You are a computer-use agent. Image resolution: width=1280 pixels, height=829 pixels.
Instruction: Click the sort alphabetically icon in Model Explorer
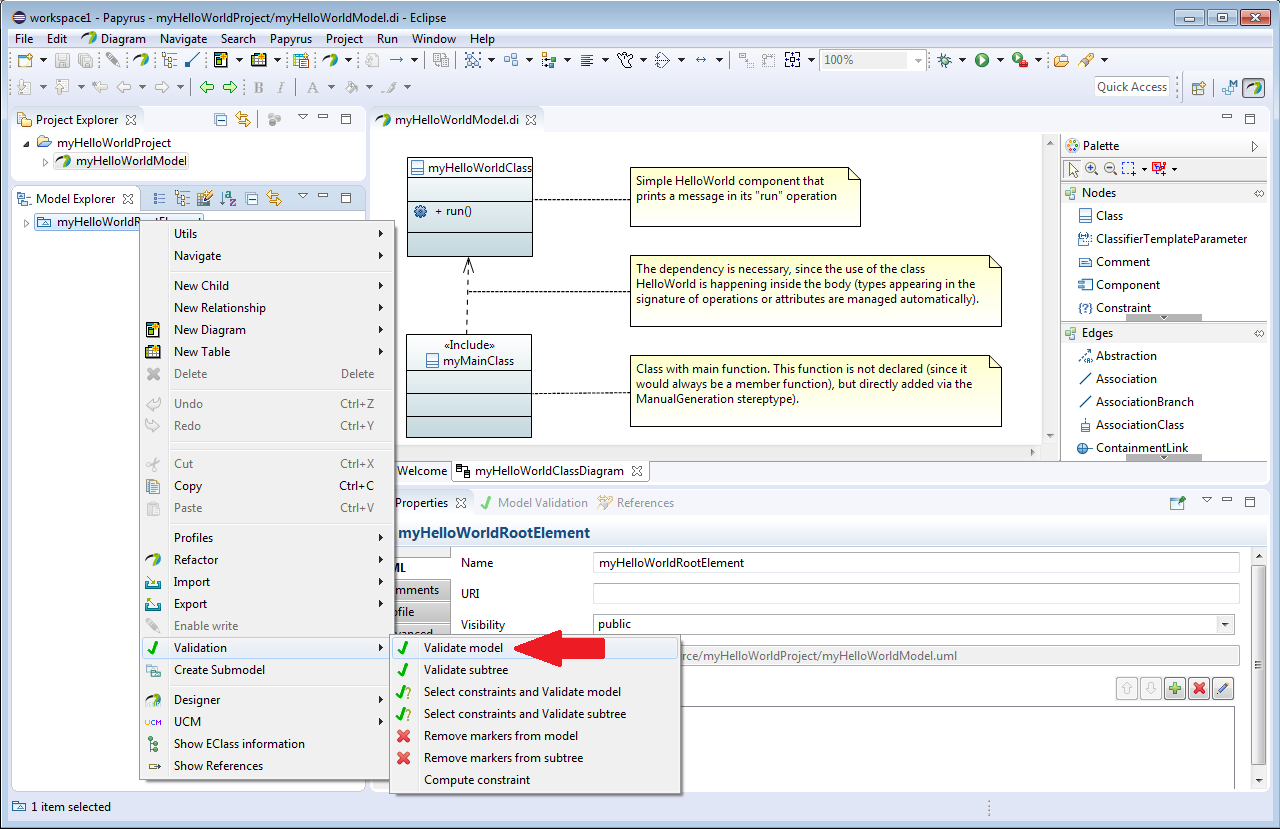(x=228, y=198)
